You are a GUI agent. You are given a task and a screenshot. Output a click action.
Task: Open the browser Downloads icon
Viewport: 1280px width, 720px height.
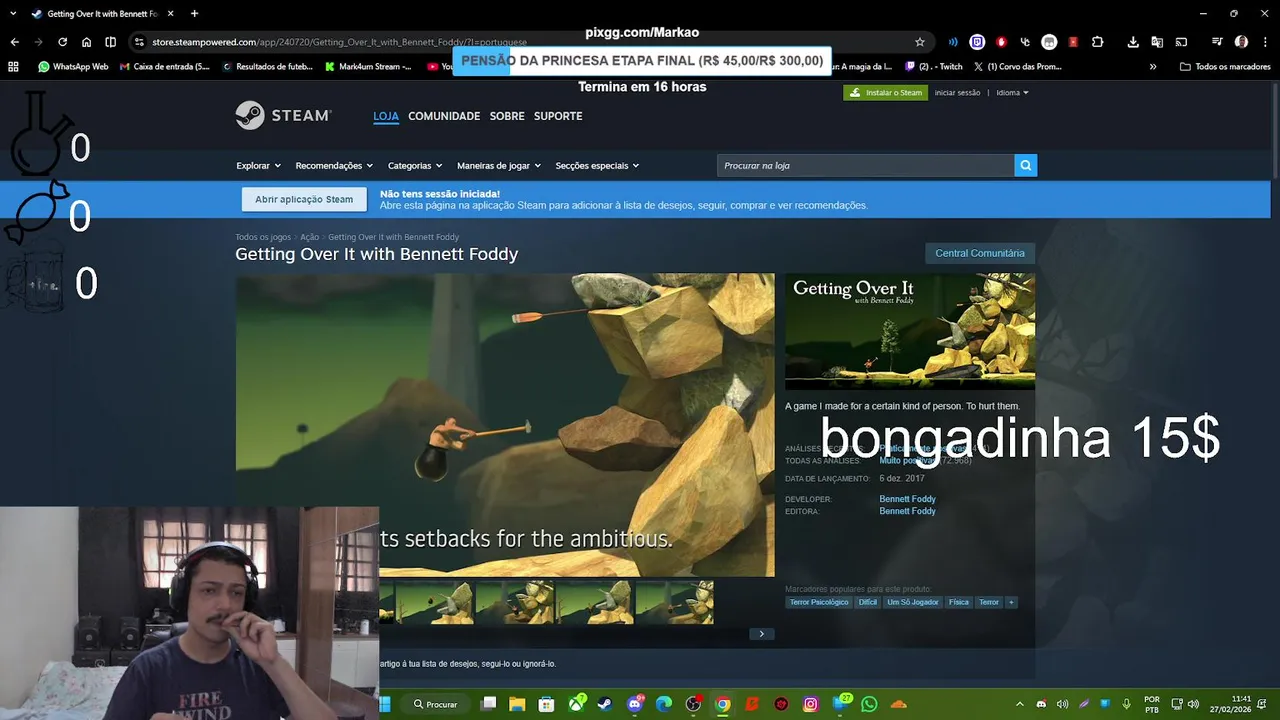[1133, 42]
